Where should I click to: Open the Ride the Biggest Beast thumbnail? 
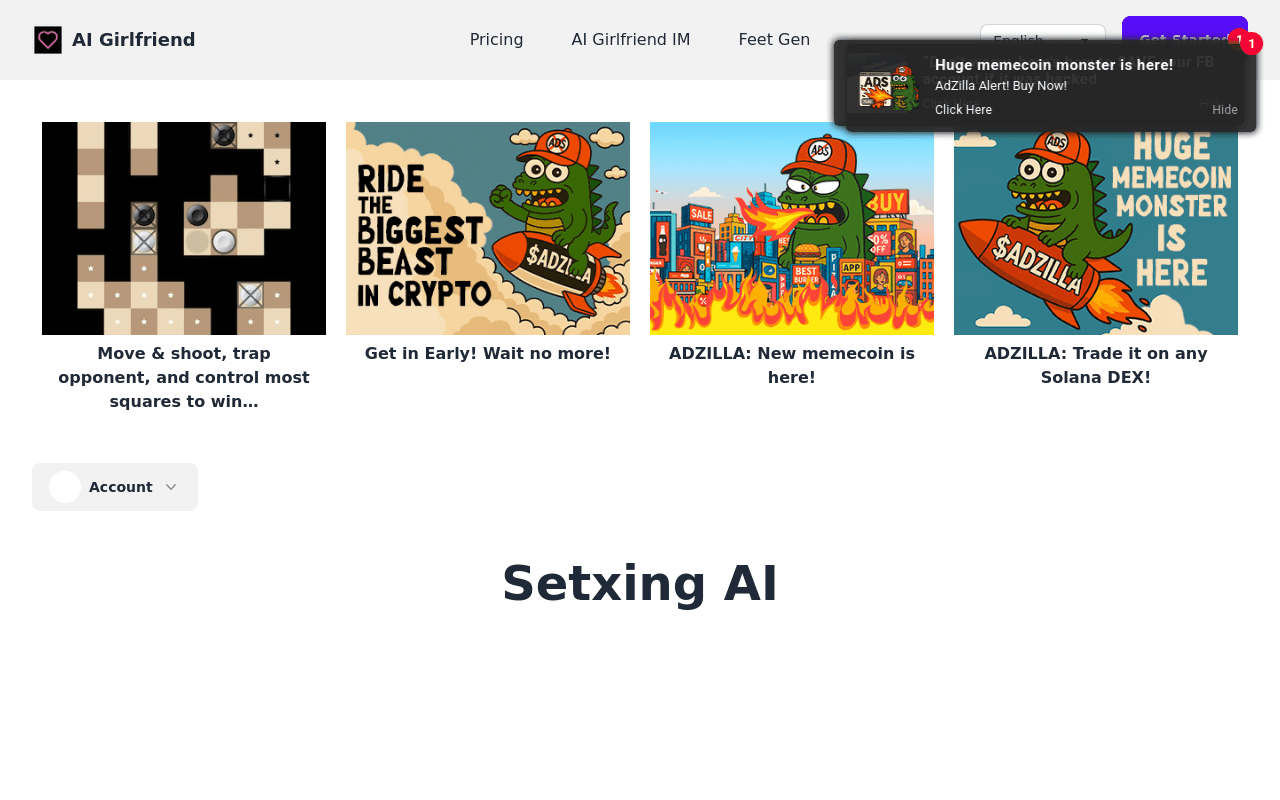point(488,228)
